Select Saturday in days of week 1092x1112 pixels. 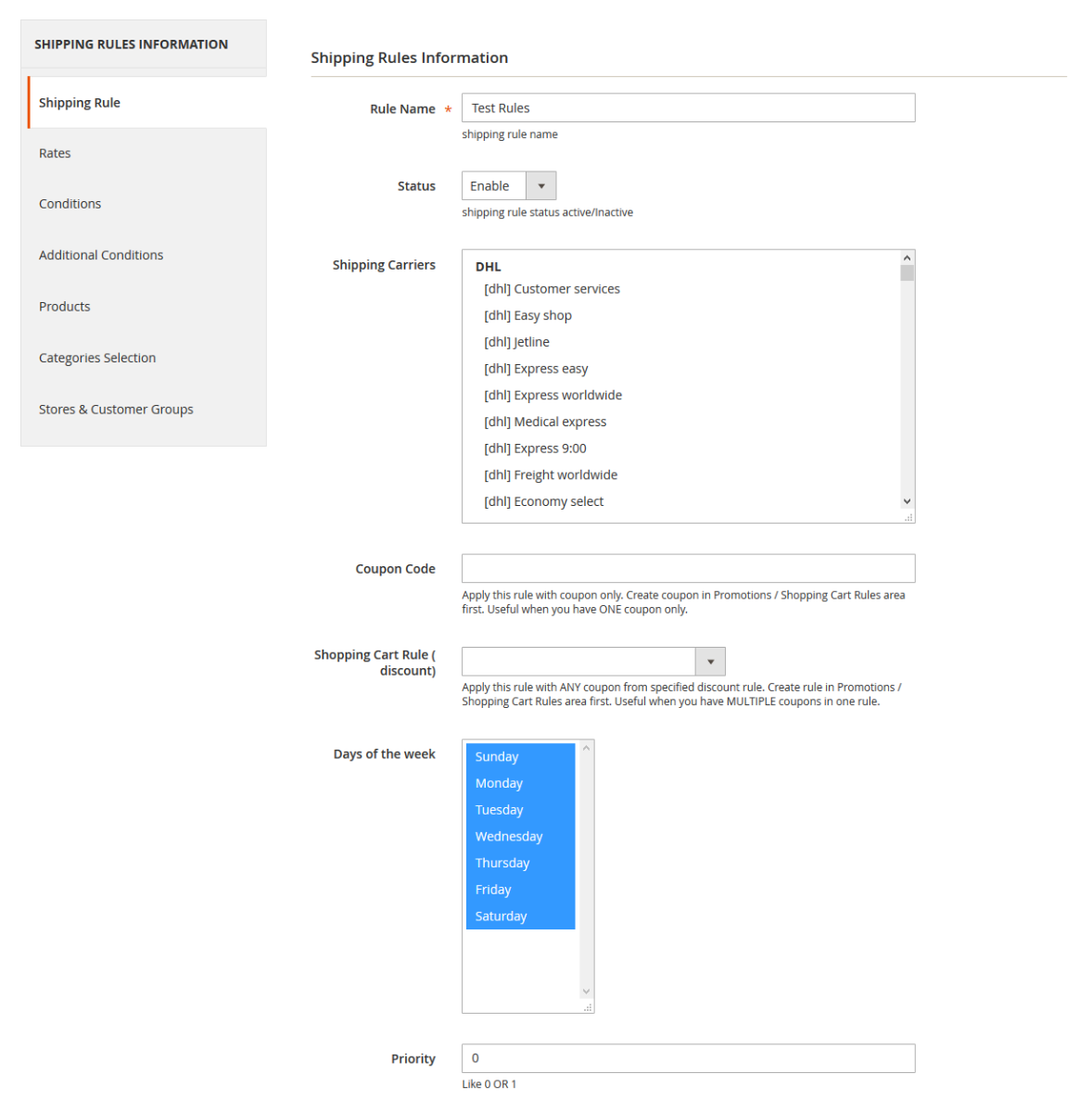(501, 916)
